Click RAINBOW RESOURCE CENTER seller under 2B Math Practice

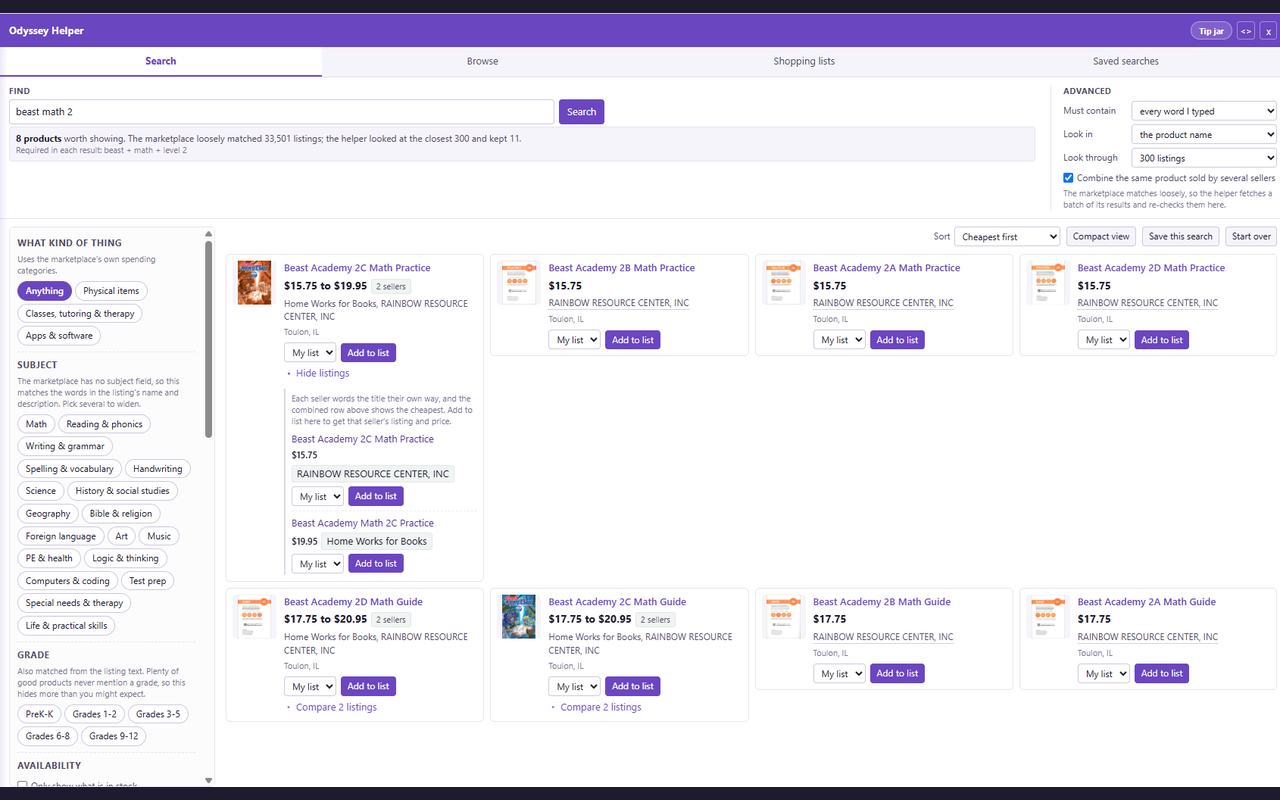[x=619, y=303]
